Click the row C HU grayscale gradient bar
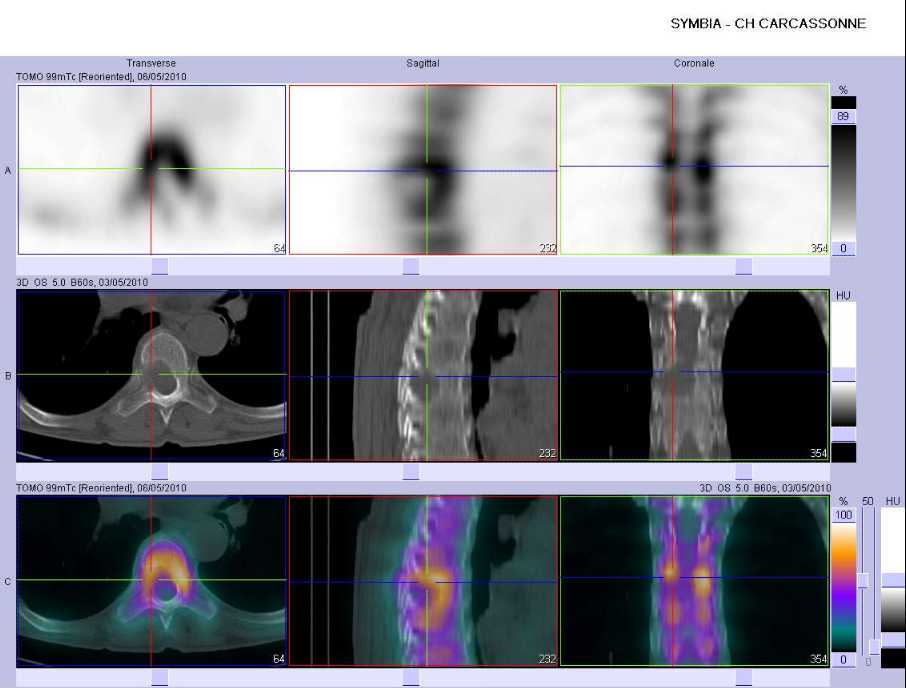The image size is (906, 688). pos(892,610)
